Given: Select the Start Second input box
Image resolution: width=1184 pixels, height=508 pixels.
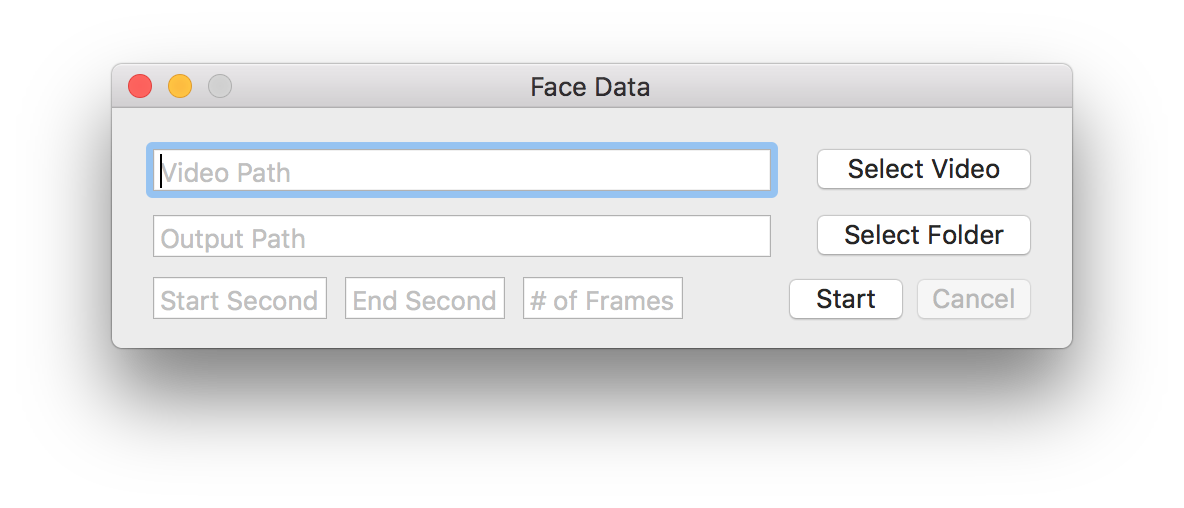Looking at the screenshot, I should tap(240, 299).
